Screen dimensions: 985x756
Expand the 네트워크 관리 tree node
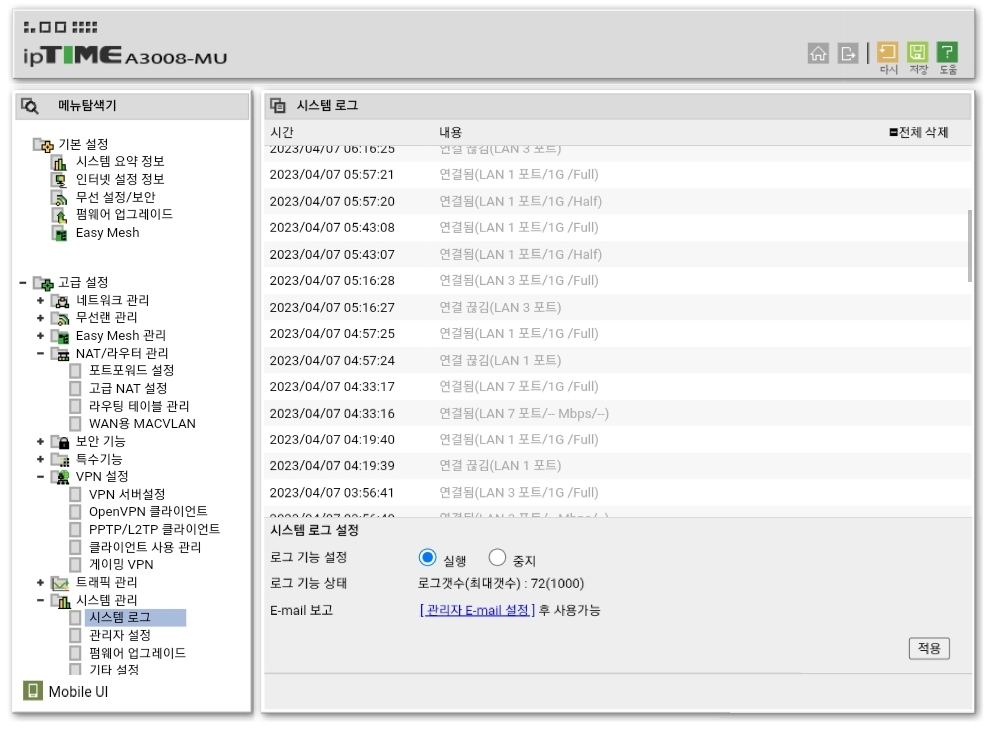(40, 300)
